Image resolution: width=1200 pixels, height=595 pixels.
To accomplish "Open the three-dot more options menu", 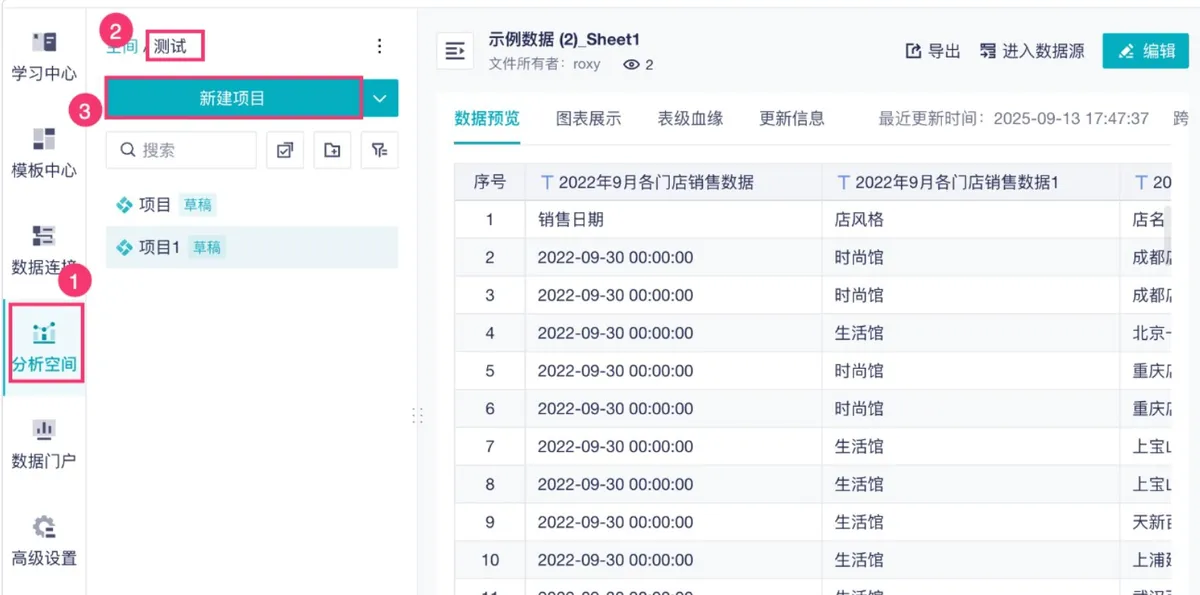I will click(379, 46).
